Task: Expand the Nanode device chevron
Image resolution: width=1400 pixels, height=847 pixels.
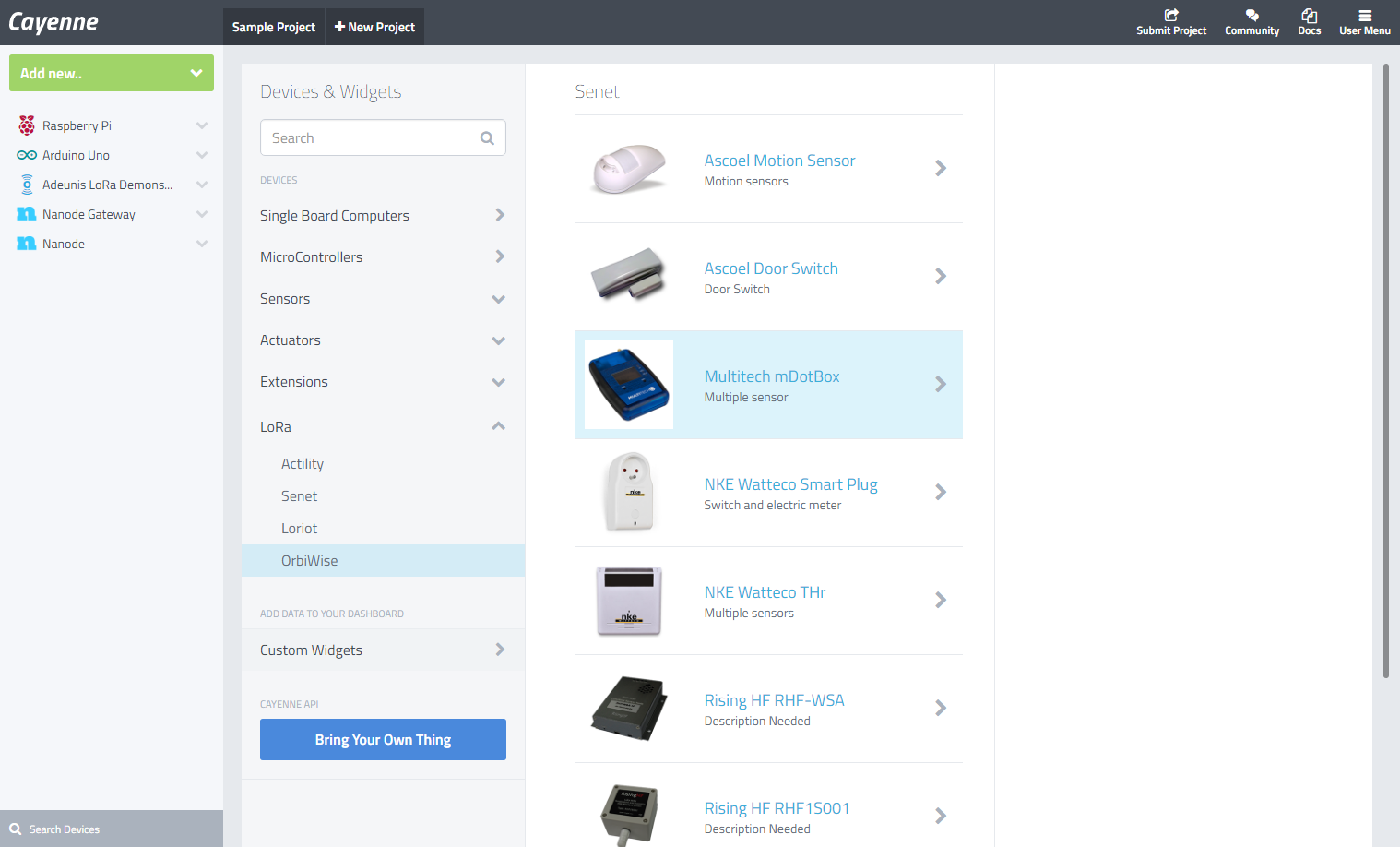Action: pos(202,244)
